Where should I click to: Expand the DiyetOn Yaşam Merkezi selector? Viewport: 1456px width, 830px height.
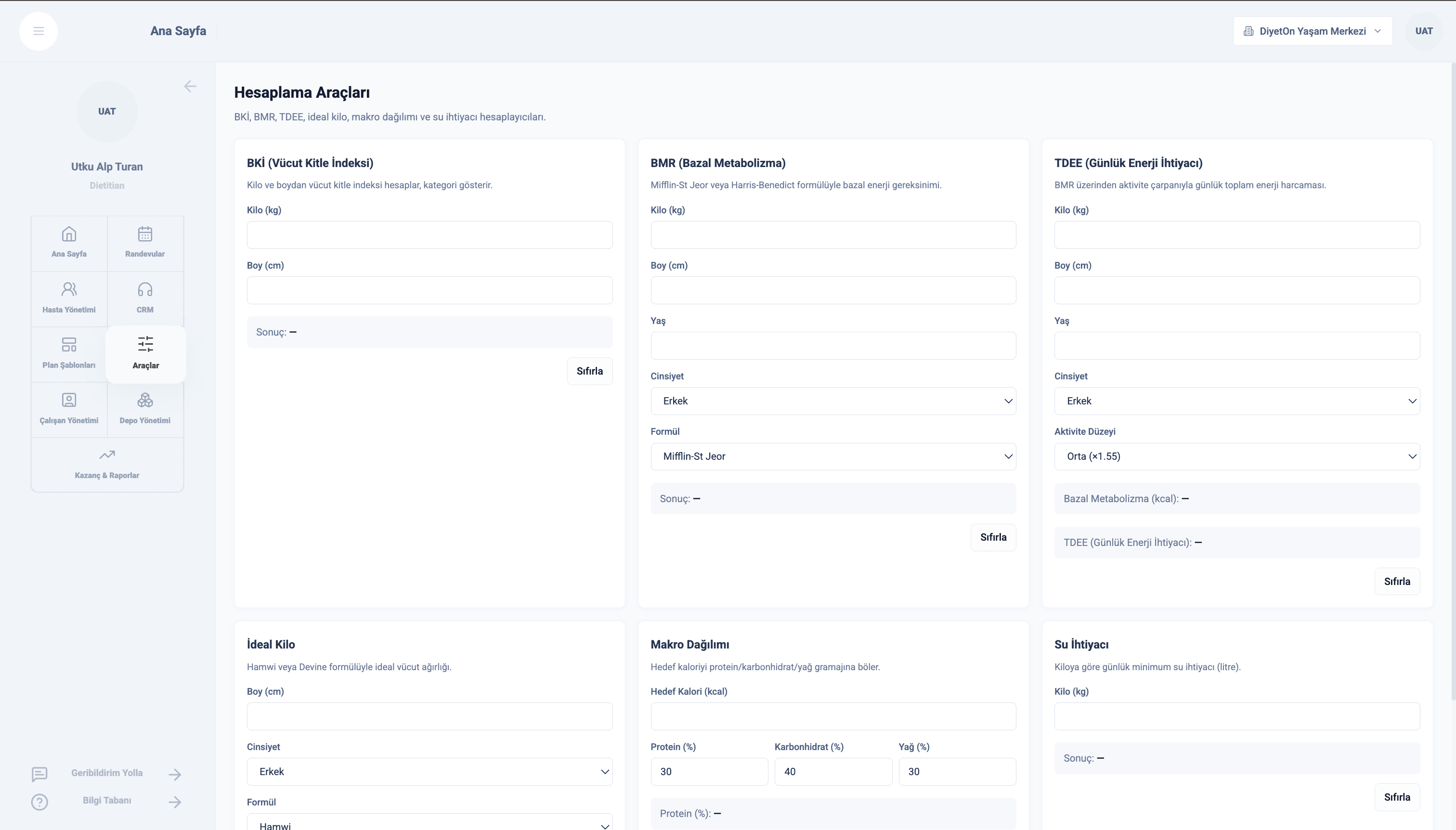point(1313,31)
